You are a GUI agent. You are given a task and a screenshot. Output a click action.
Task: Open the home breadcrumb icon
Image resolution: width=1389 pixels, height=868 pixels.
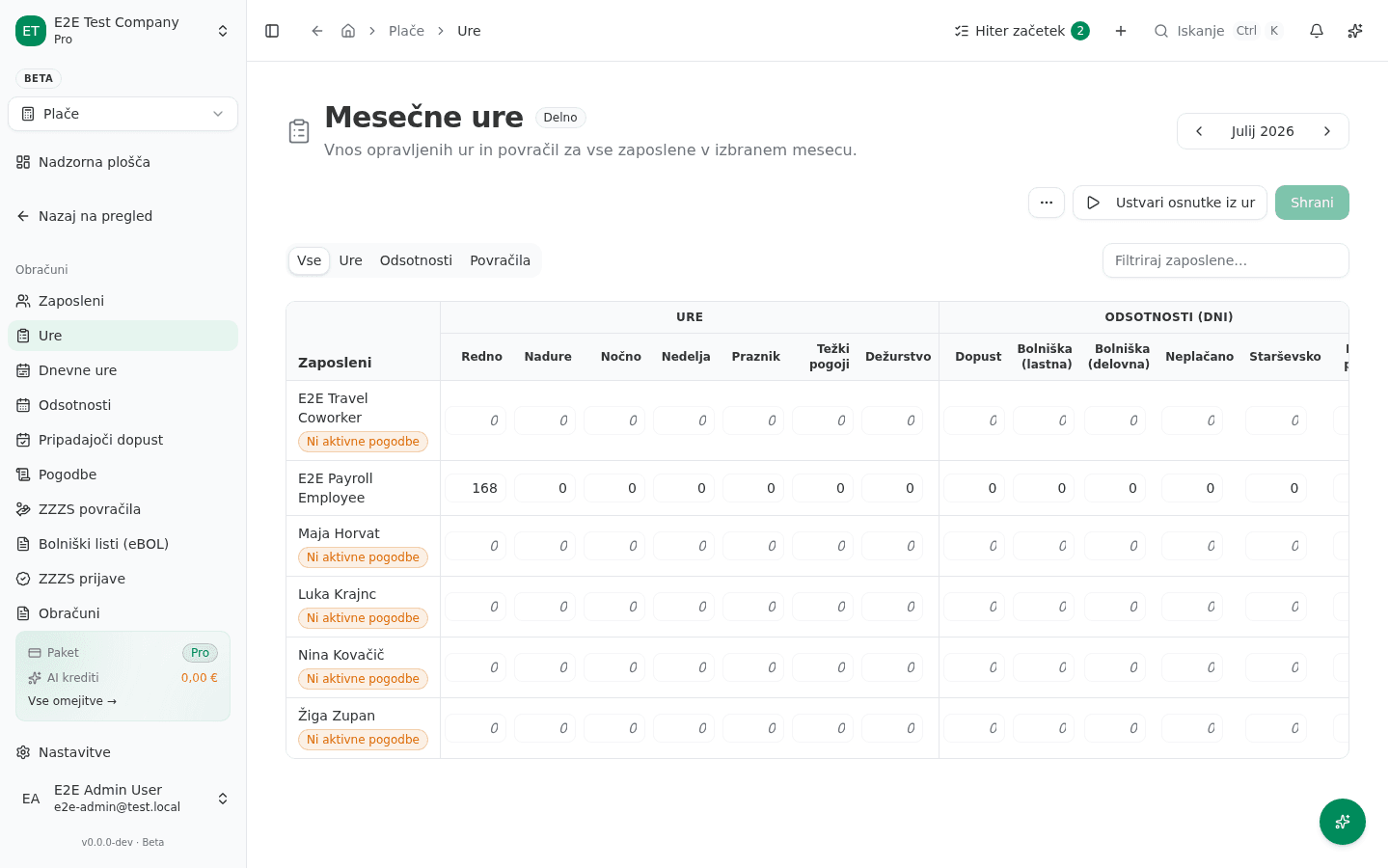(x=348, y=31)
